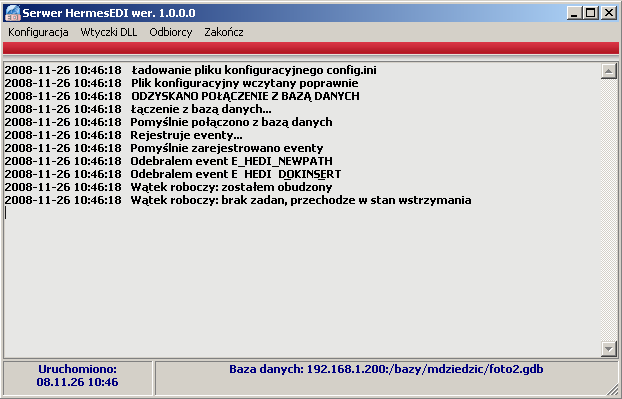Maximize the Serwer HermesEDI window
This screenshot has height=399, width=622.
coord(590,13)
